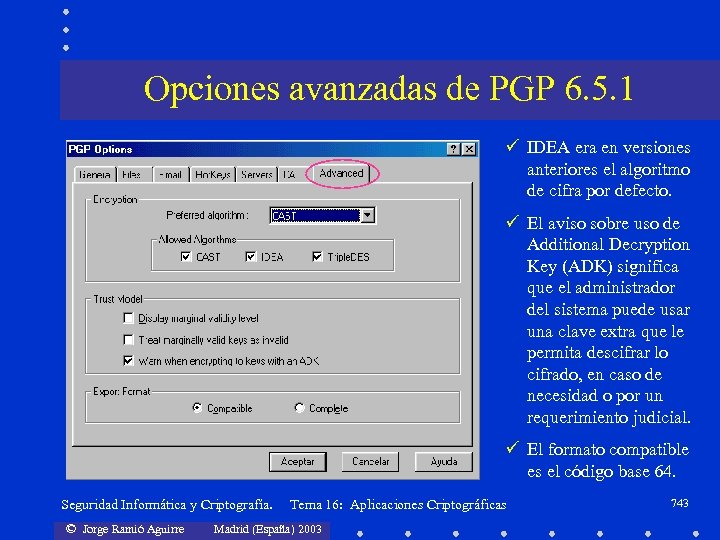Uncheck the CAST allowed algorithm checkbox

(186, 257)
